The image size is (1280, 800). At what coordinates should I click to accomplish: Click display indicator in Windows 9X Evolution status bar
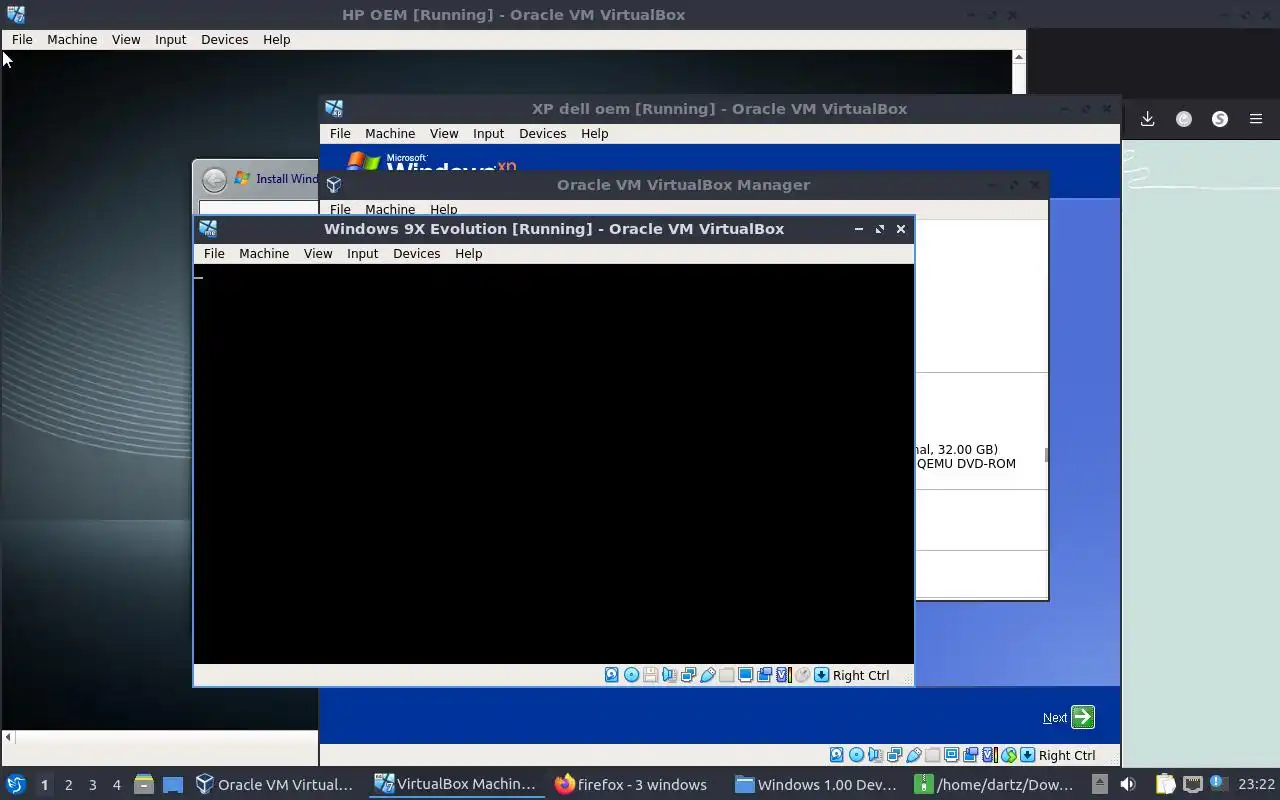point(745,675)
